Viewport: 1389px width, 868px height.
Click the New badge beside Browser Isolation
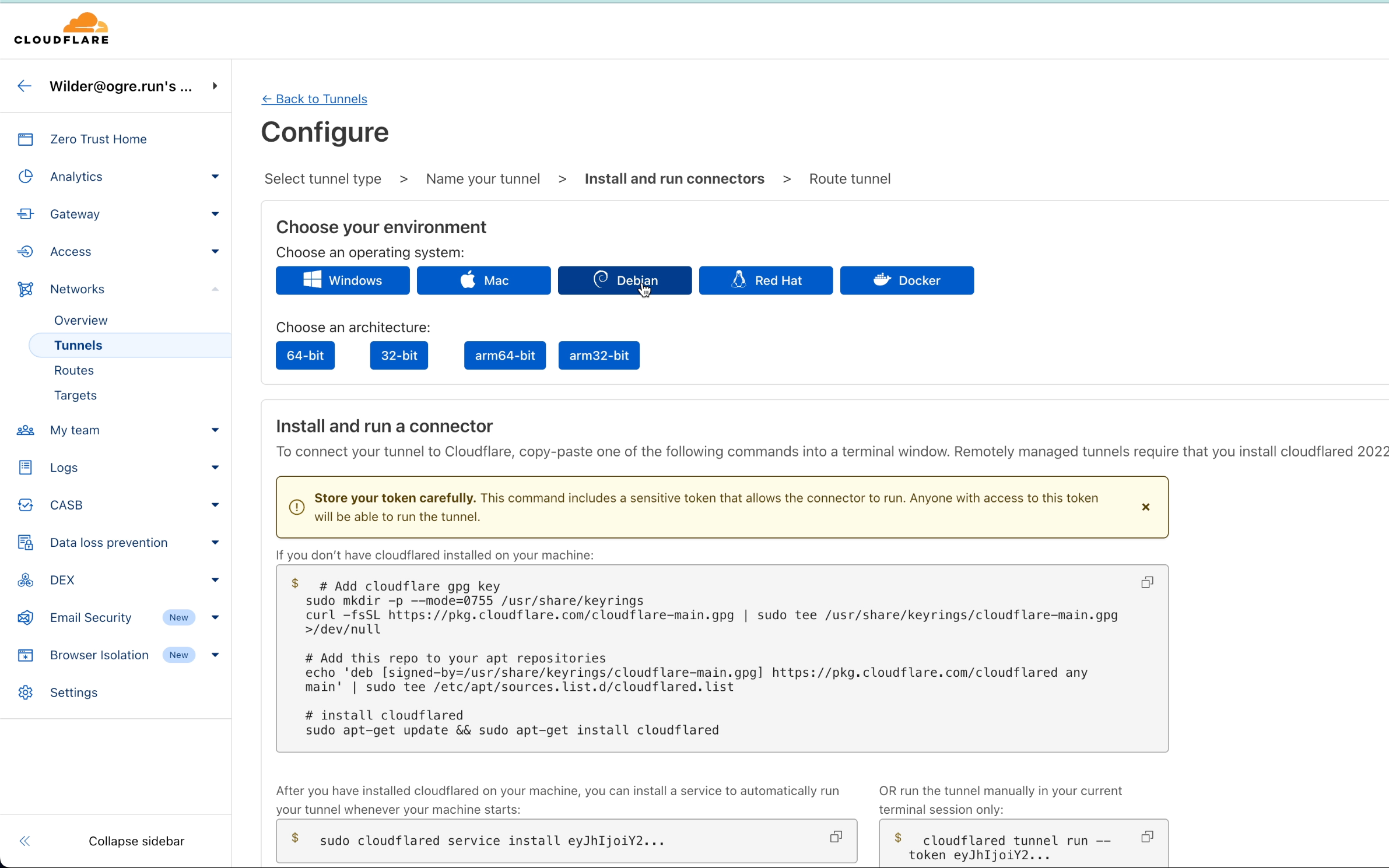(x=178, y=655)
